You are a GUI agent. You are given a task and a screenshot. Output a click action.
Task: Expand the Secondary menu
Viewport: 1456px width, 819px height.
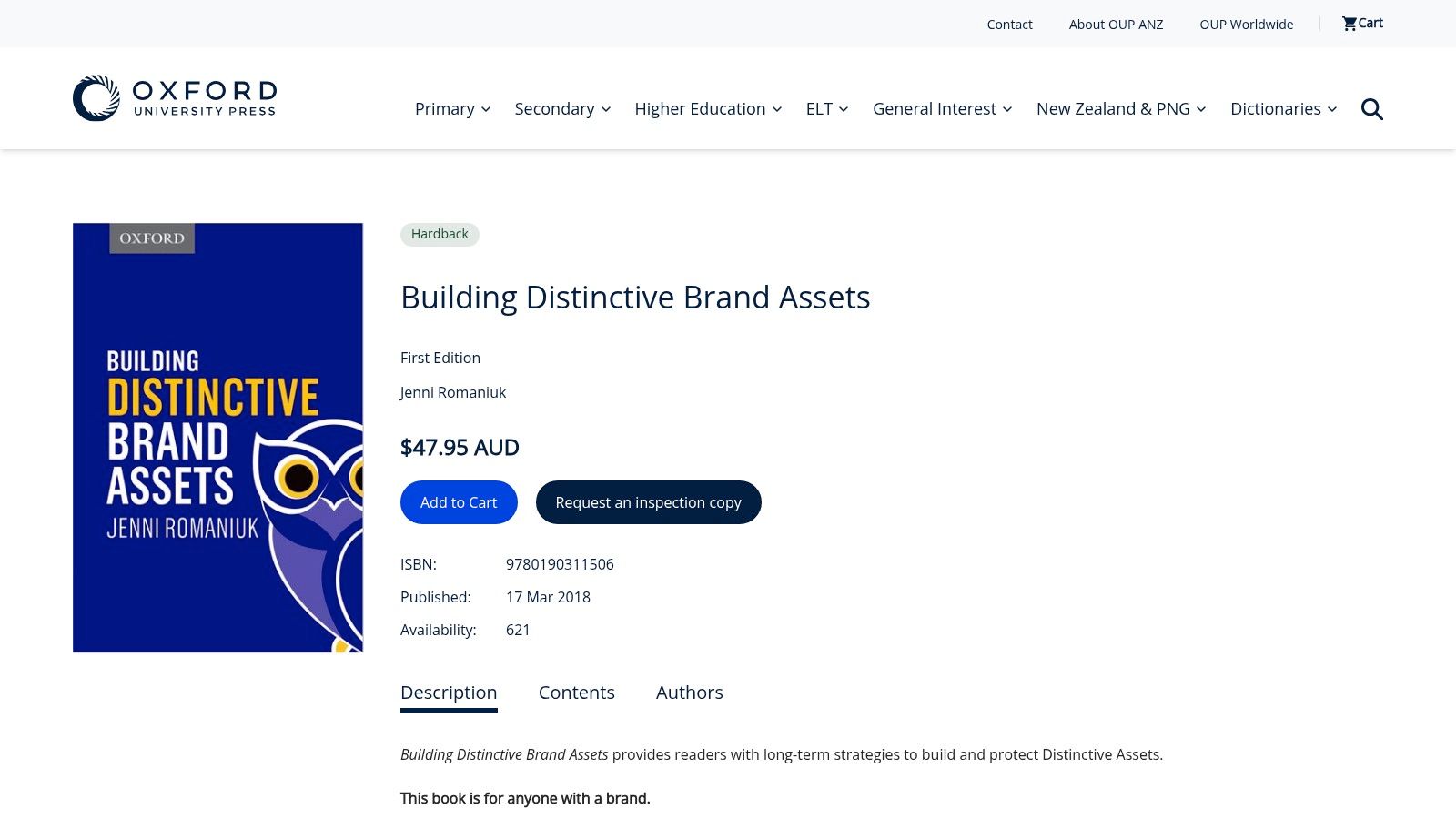562,109
